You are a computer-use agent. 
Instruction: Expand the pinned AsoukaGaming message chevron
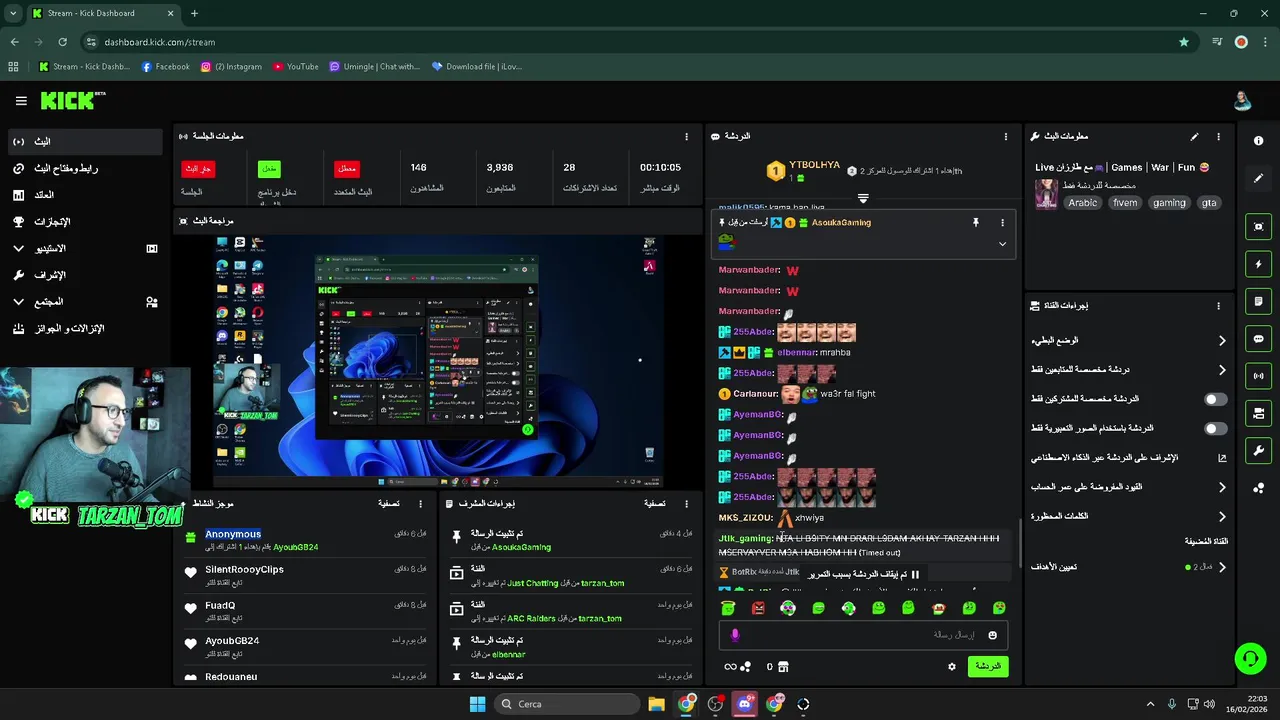(1002, 244)
